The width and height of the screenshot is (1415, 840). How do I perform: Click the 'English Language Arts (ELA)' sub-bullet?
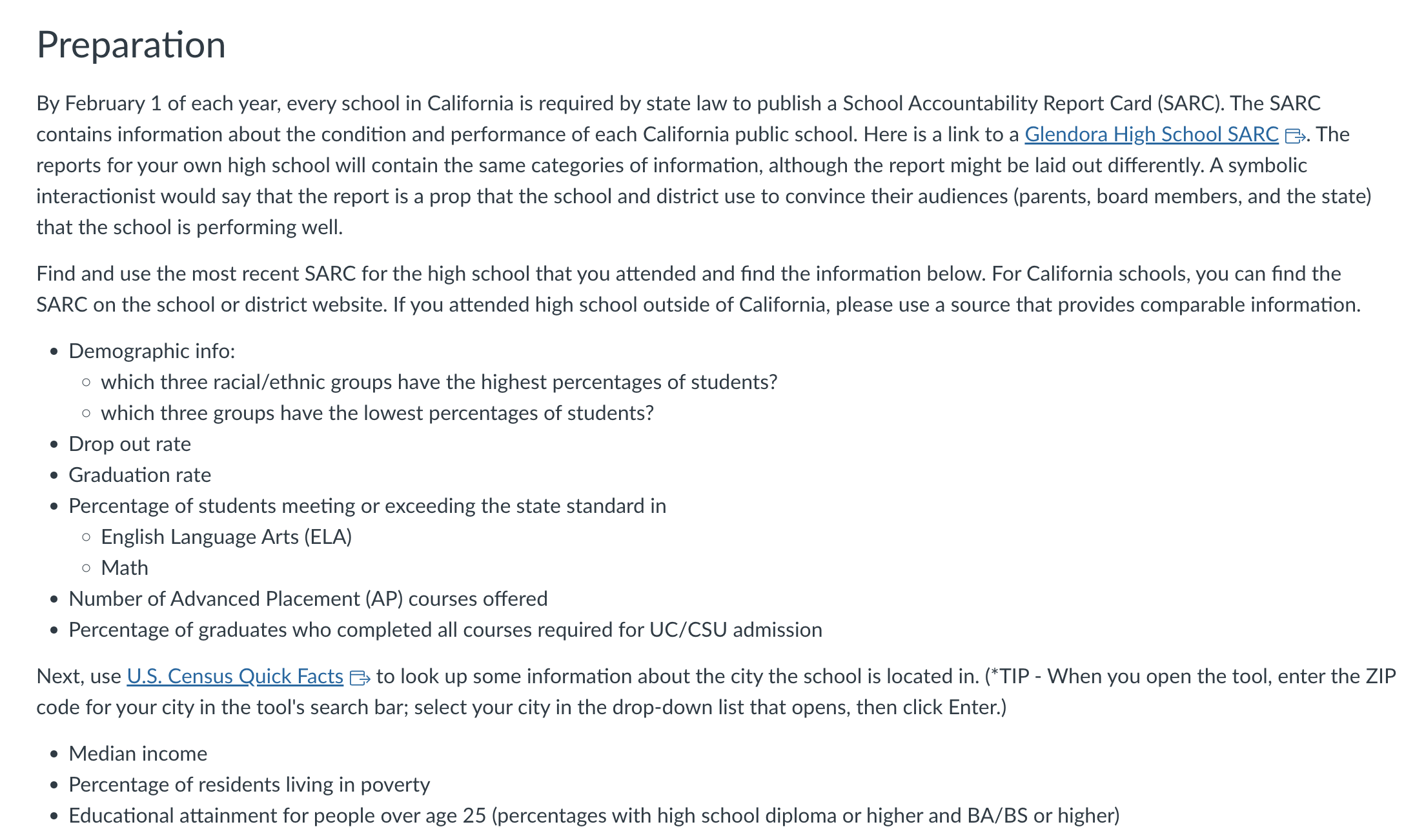[227, 537]
